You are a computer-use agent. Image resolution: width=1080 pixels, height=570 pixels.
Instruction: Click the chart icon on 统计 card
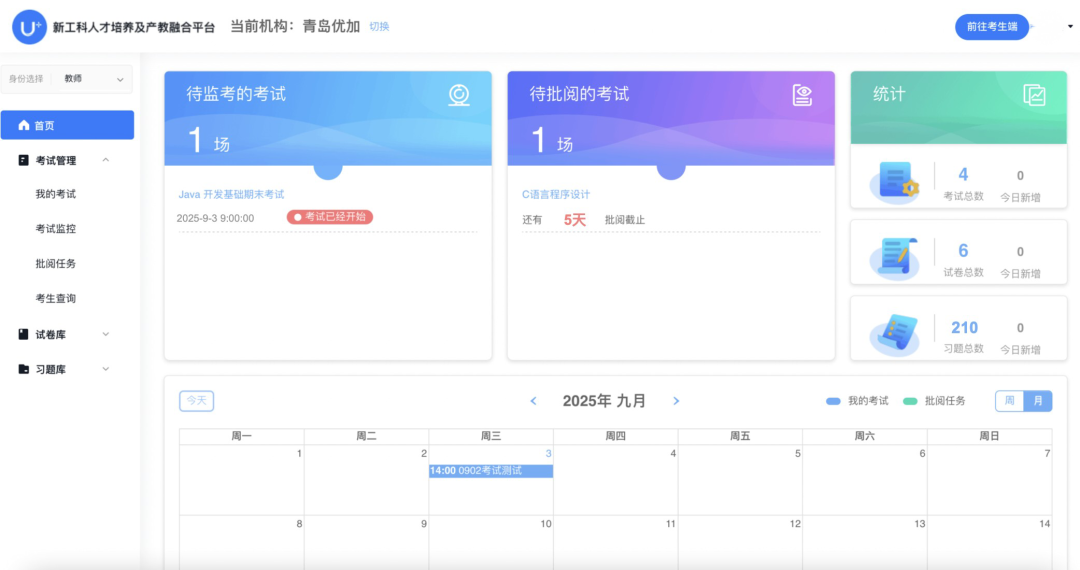coord(1034,95)
